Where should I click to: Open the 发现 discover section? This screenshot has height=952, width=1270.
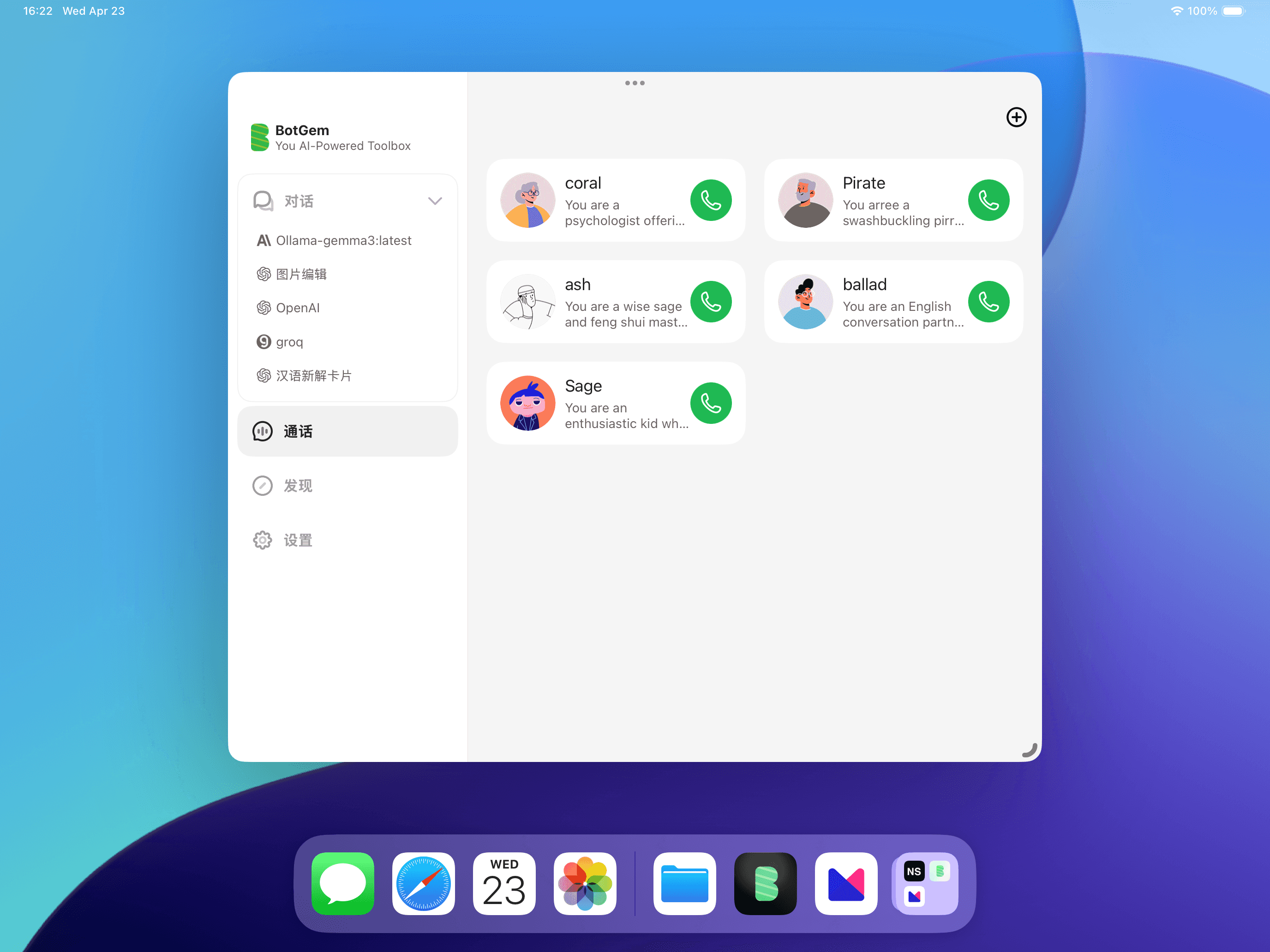click(297, 486)
